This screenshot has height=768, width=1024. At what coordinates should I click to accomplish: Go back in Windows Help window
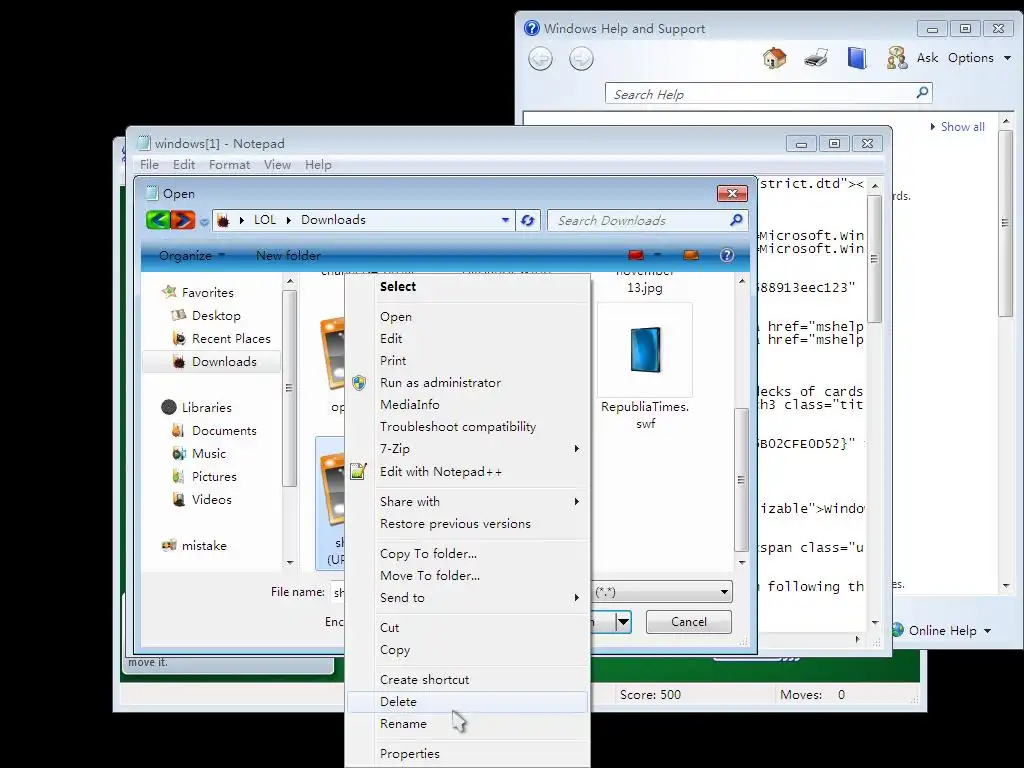(540, 59)
